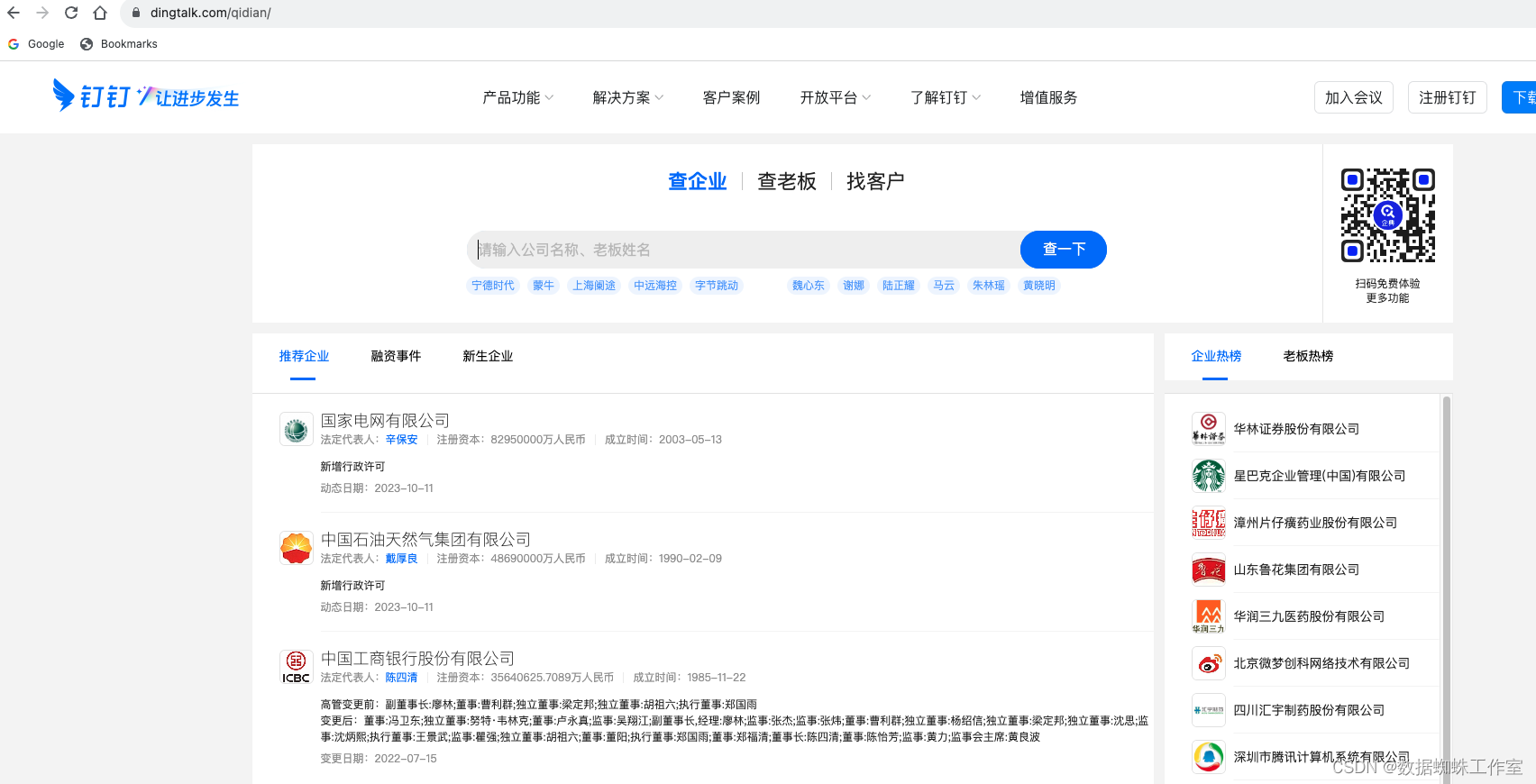The height and width of the screenshot is (784, 1536).
Task: Open the Google bookmark
Action: [x=36, y=44]
